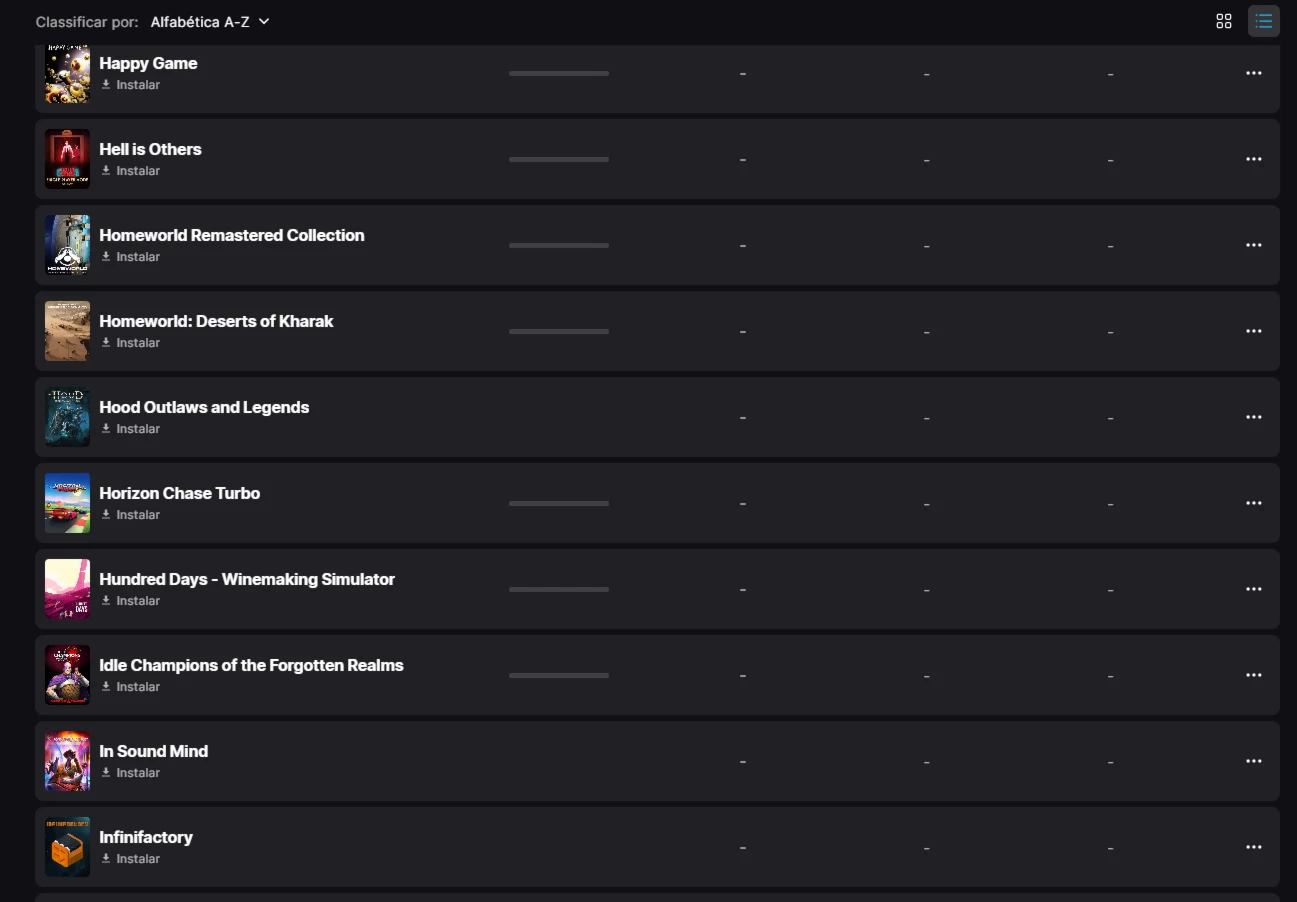Click the install download icon for Infinifactory
Viewport: 1297px width, 902px height.
(x=106, y=859)
